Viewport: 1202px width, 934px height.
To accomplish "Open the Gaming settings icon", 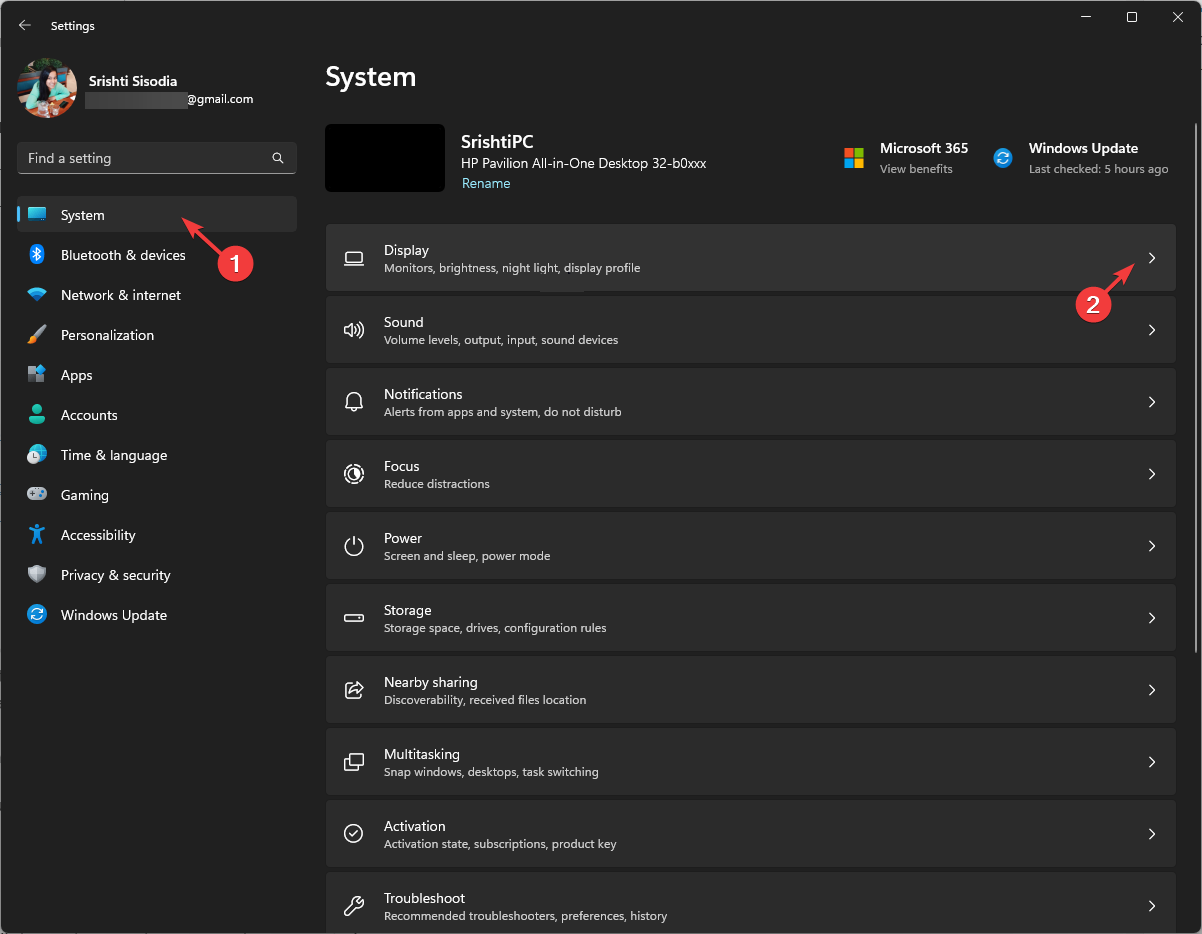I will point(36,495).
